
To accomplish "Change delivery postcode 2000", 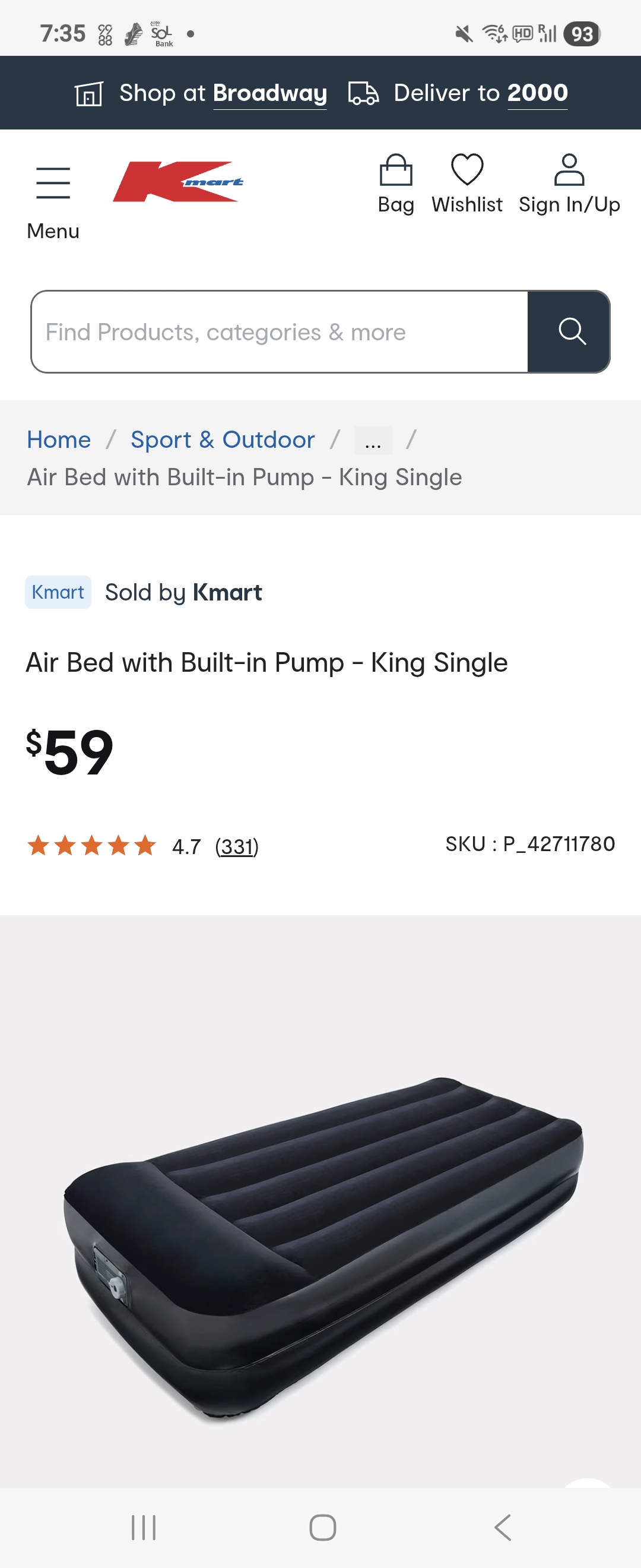I will pyautogui.click(x=537, y=94).
